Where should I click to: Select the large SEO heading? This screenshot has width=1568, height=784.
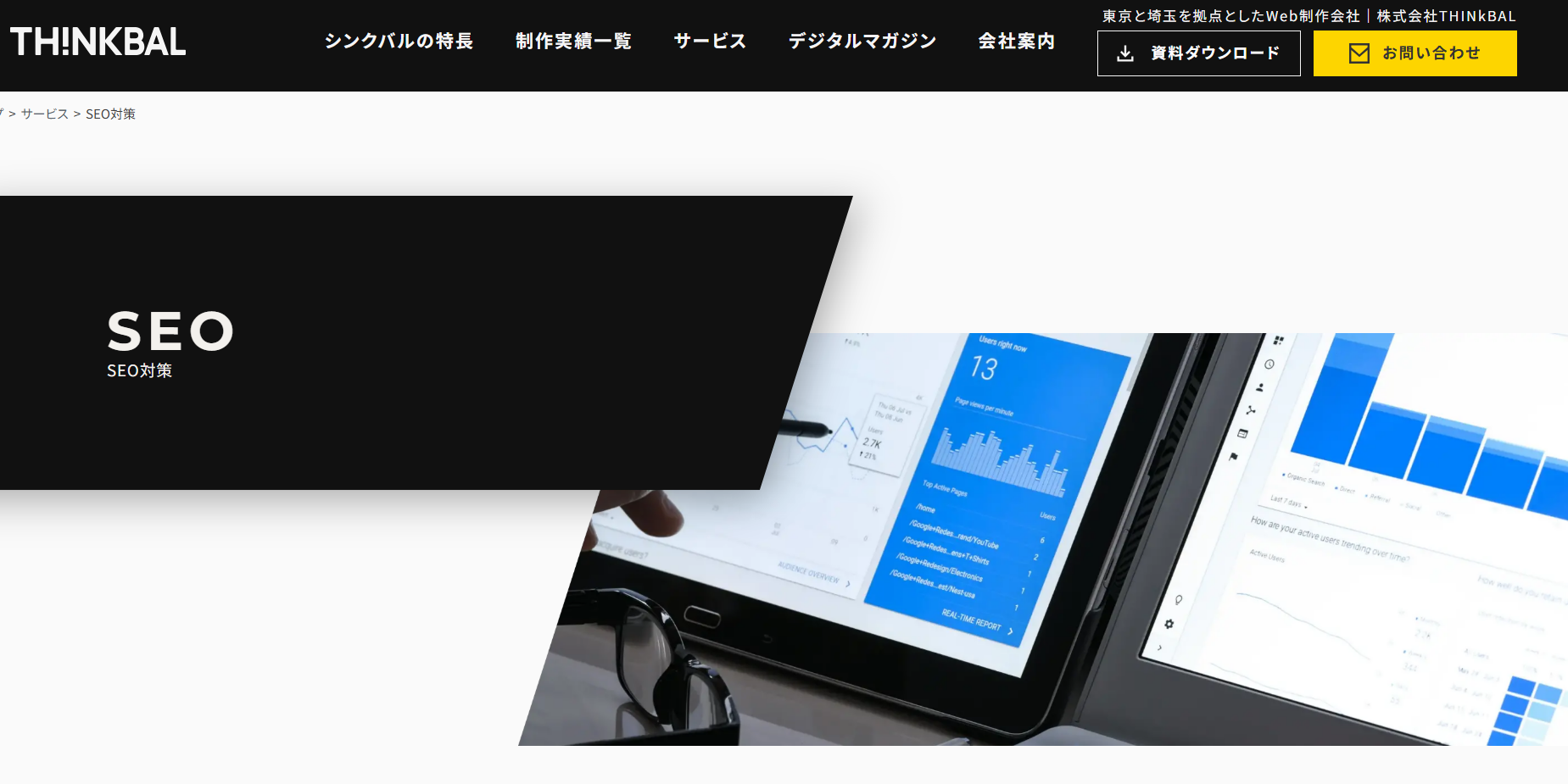click(x=170, y=332)
